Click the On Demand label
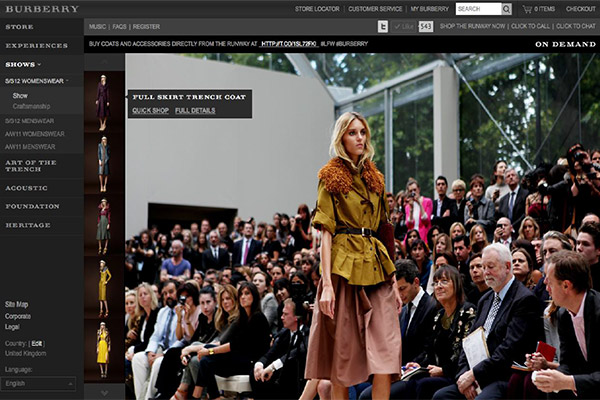 [565, 44]
